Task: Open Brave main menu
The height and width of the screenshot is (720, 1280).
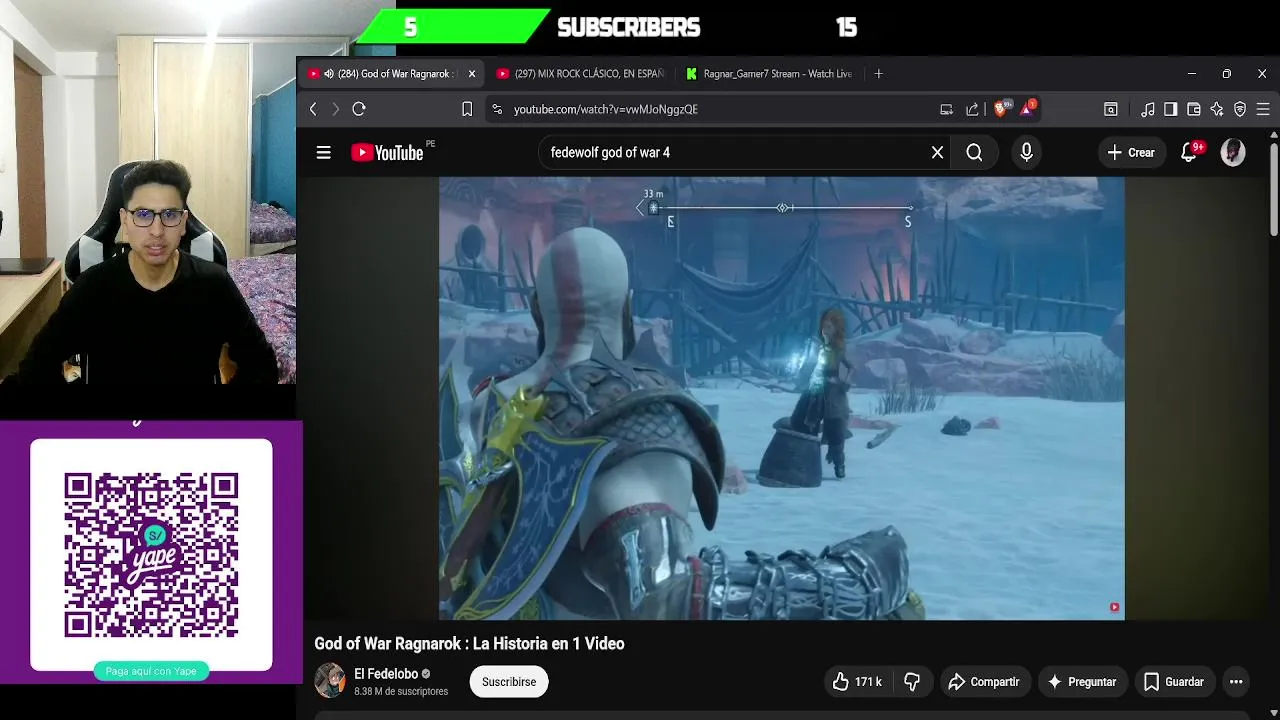Action: [1263, 109]
